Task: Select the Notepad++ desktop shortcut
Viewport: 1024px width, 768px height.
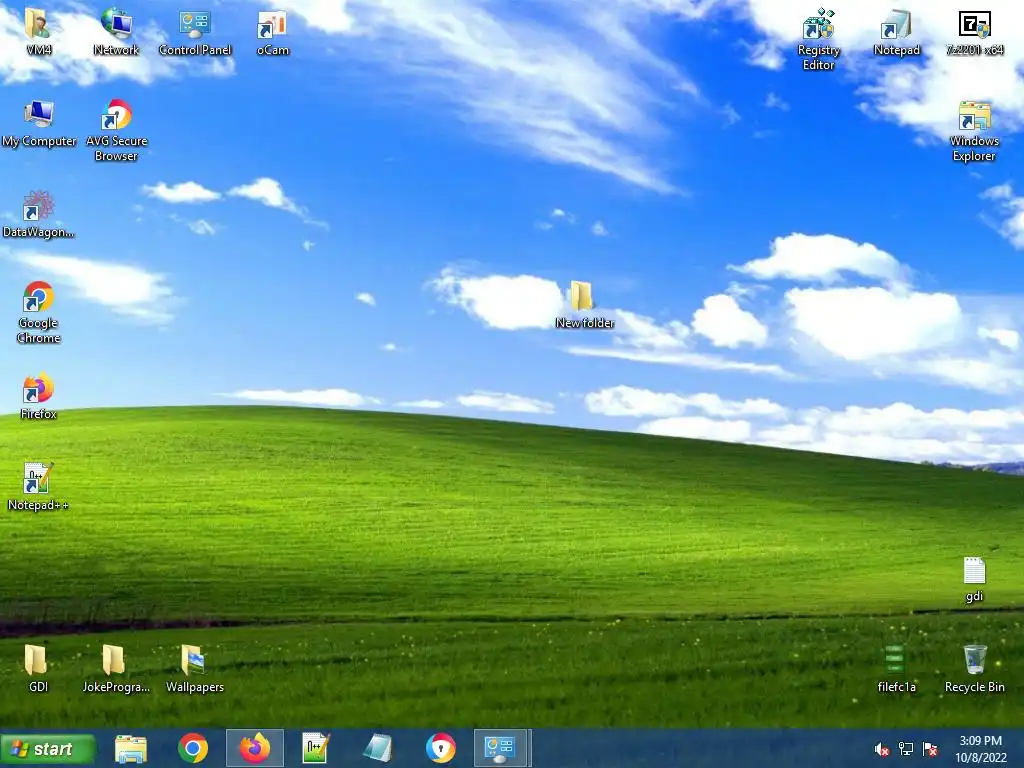Action: point(37,479)
